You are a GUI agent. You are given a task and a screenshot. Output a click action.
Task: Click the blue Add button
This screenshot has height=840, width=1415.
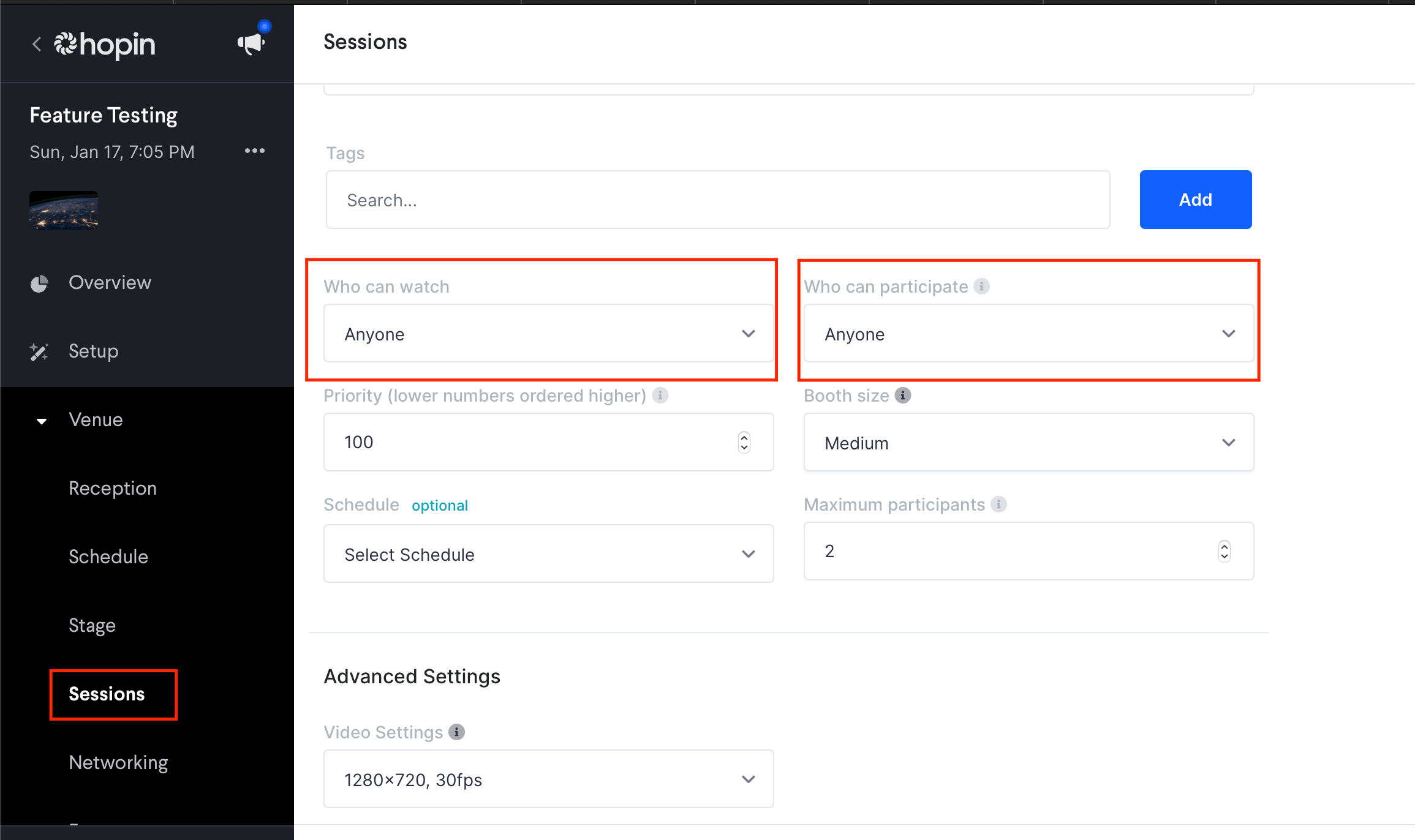pyautogui.click(x=1196, y=200)
